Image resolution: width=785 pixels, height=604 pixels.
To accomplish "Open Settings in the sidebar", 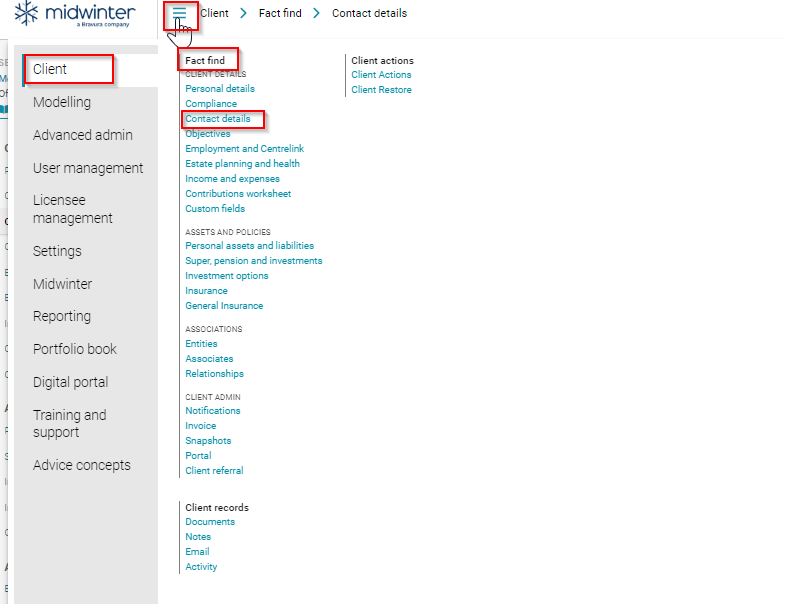I will [x=57, y=251].
